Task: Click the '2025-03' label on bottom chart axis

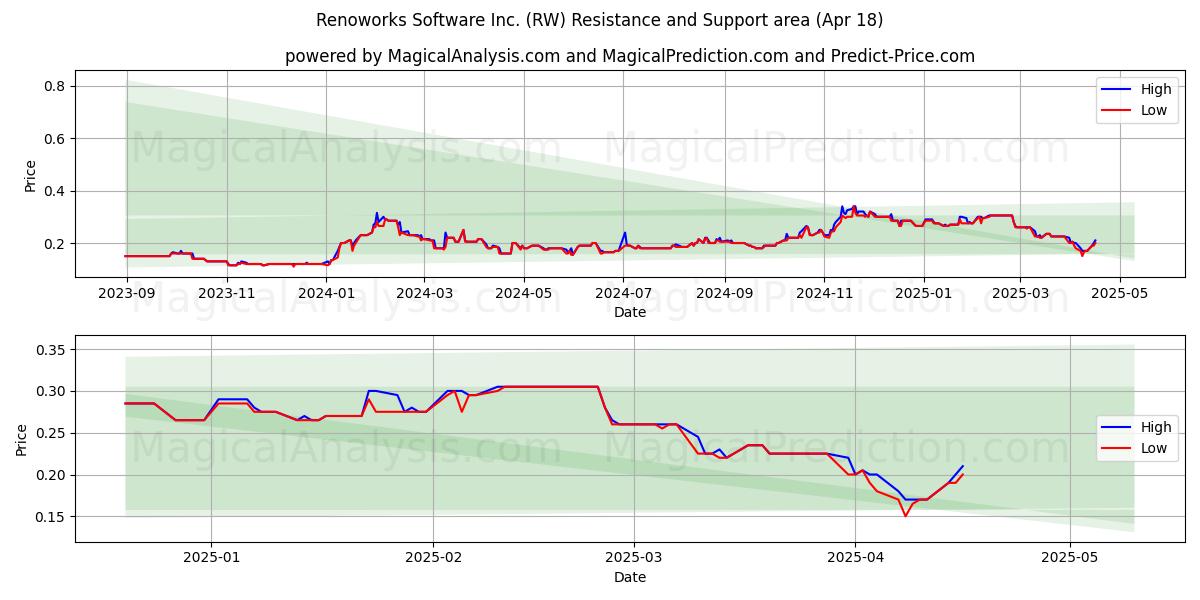Action: click(x=635, y=558)
